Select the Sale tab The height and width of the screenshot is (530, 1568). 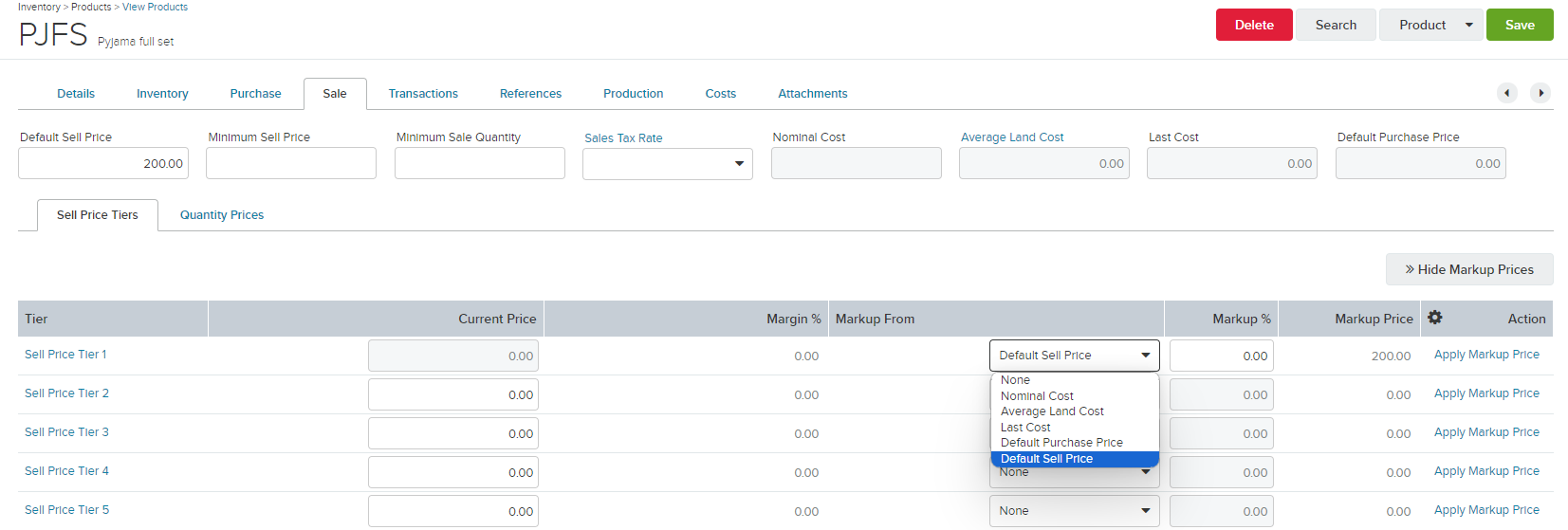tap(335, 94)
